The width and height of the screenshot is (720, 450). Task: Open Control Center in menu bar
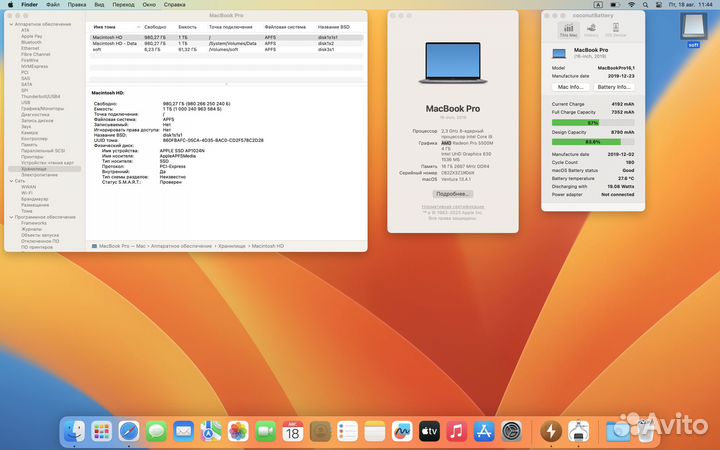[658, 5]
